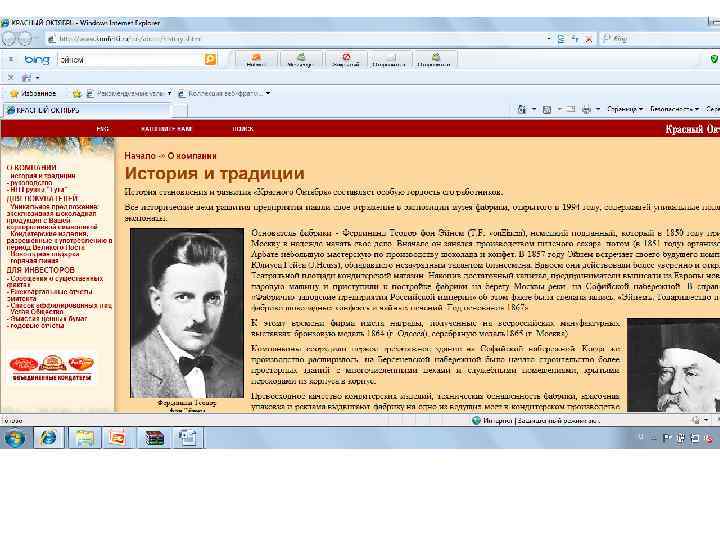Open the Рекомендуемые узлы favorites link
Viewport: 720px width, 540px height.
pyautogui.click(x=129, y=94)
